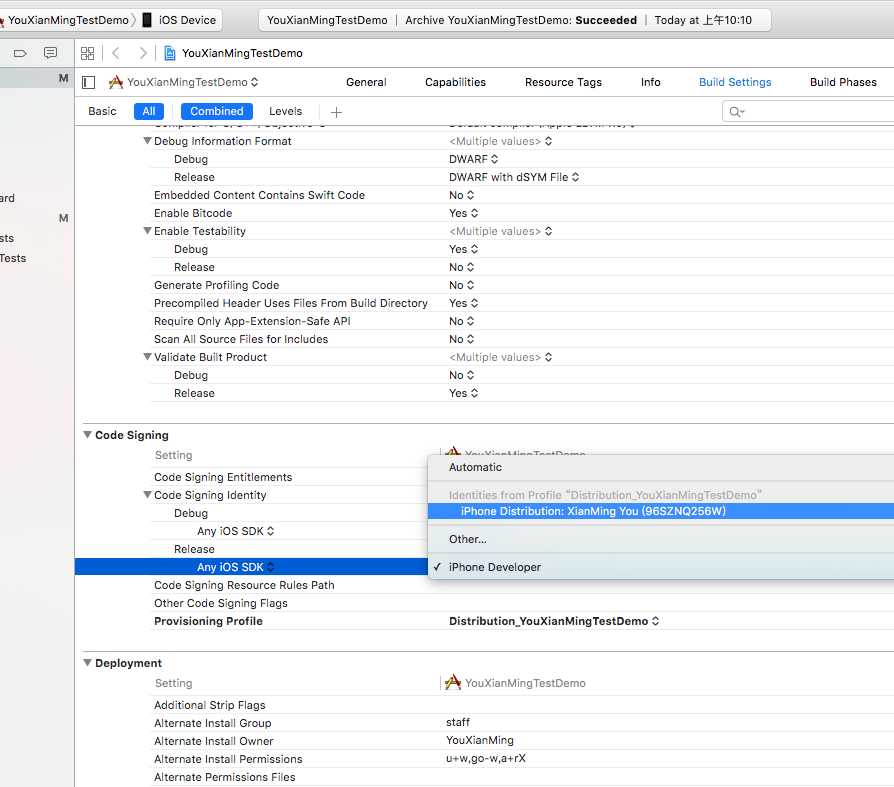Collapse the Enable Testability row
894x787 pixels.
147,231
